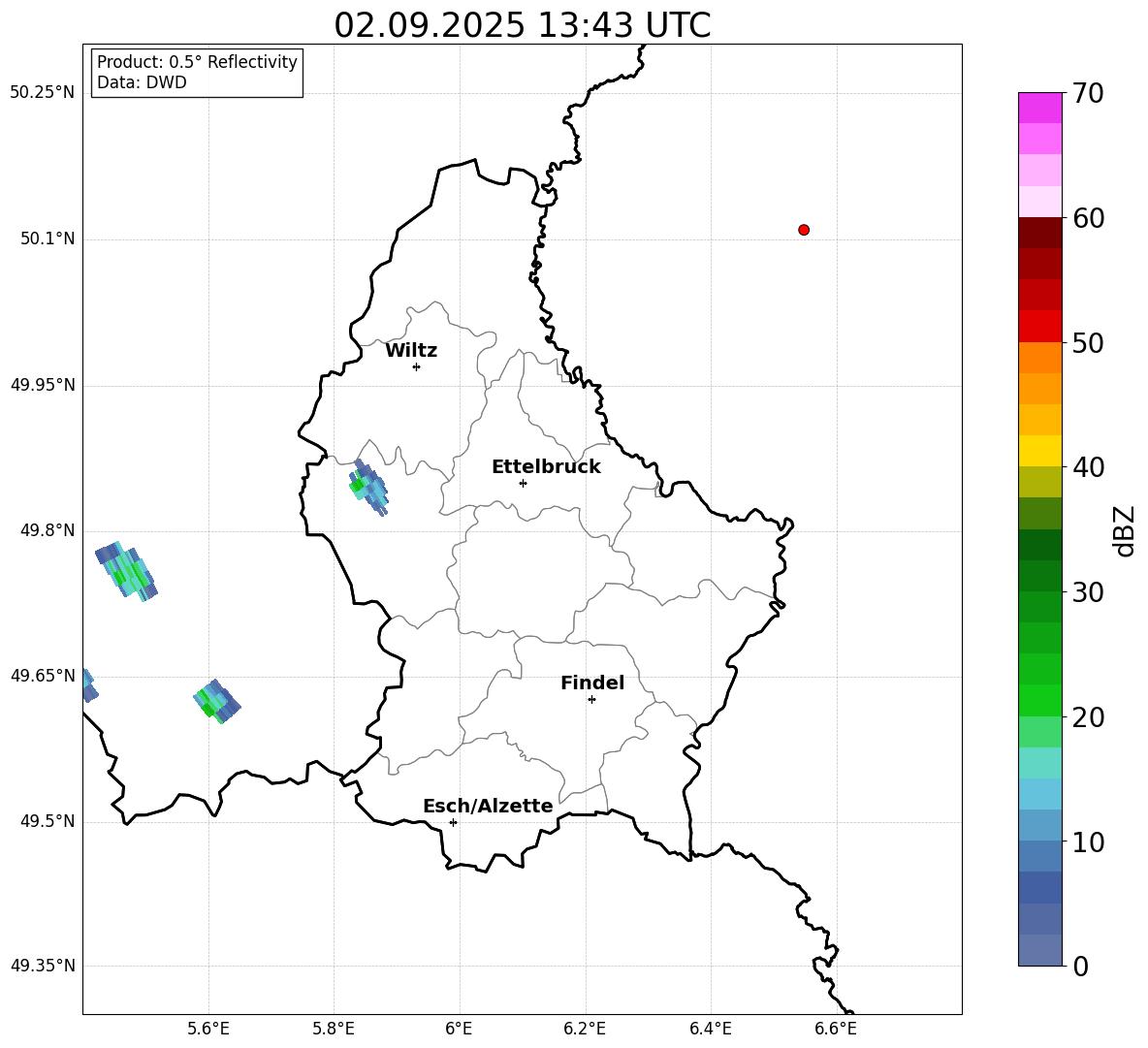Click the 60 tick on the colorbar
The width and height of the screenshot is (1148, 1048).
(1088, 218)
